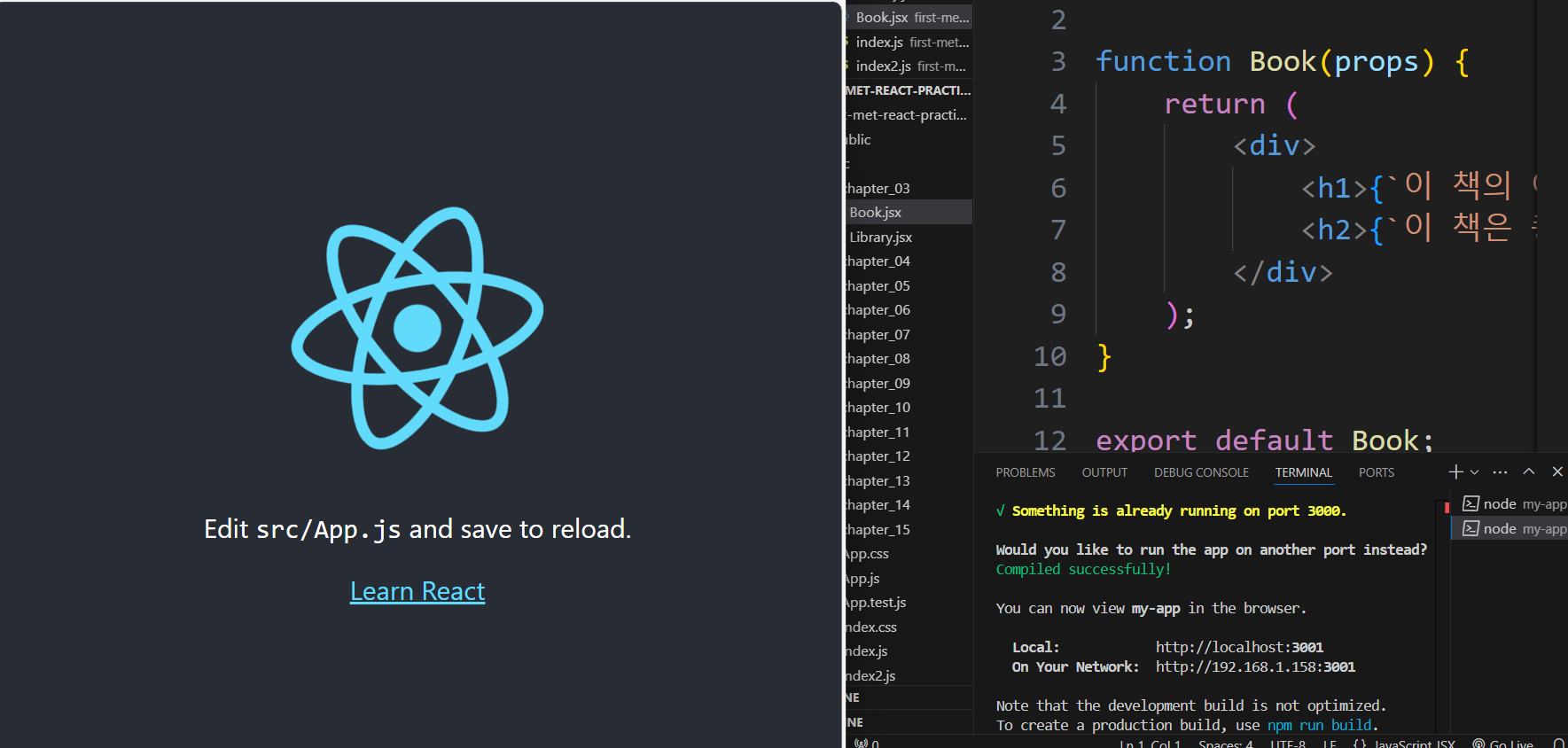The width and height of the screenshot is (1568, 748).
Task: Open index.css in the explorer
Action: click(x=909, y=627)
